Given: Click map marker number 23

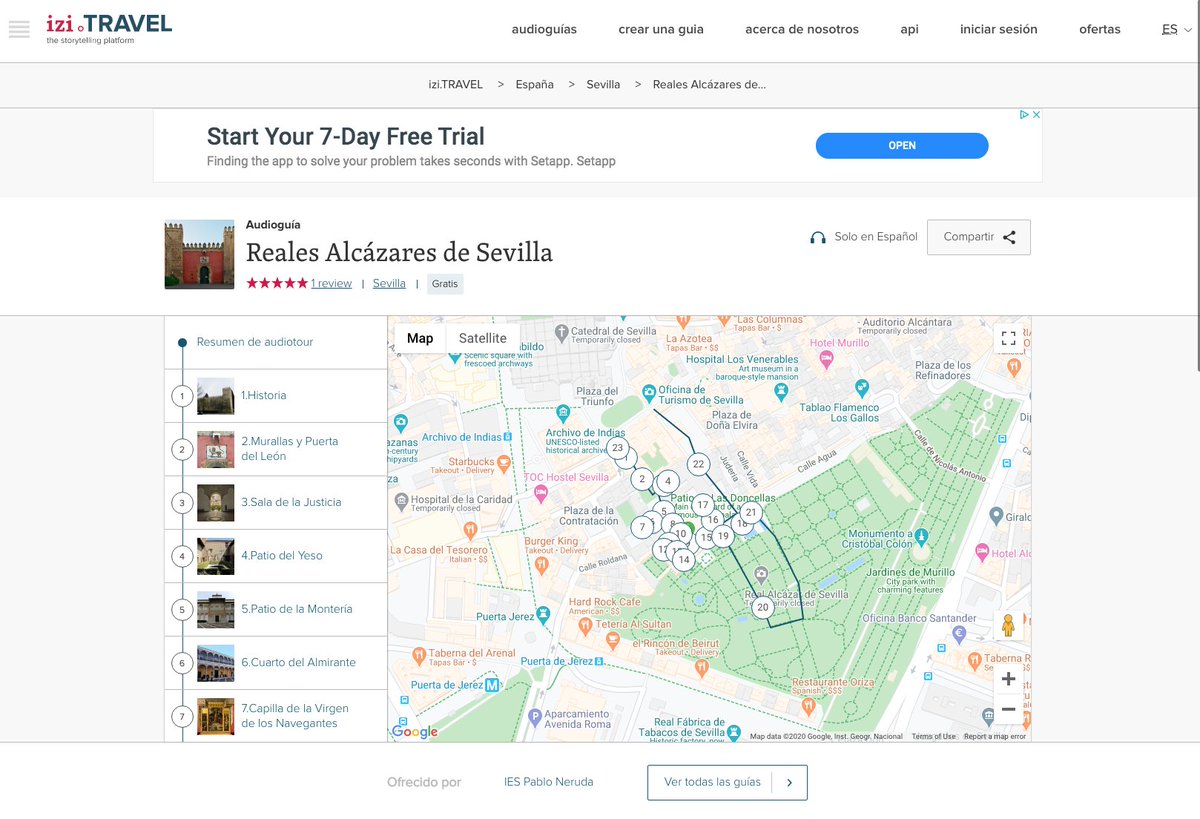Looking at the screenshot, I should pos(618,448).
